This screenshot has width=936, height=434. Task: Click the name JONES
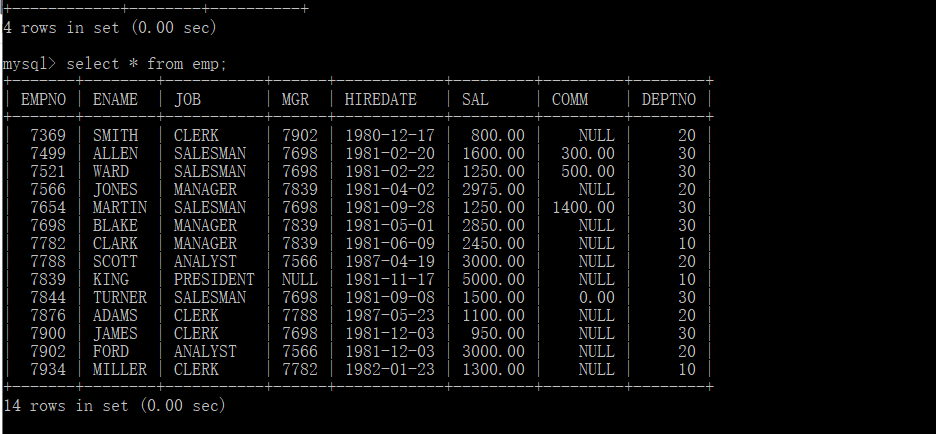click(115, 189)
